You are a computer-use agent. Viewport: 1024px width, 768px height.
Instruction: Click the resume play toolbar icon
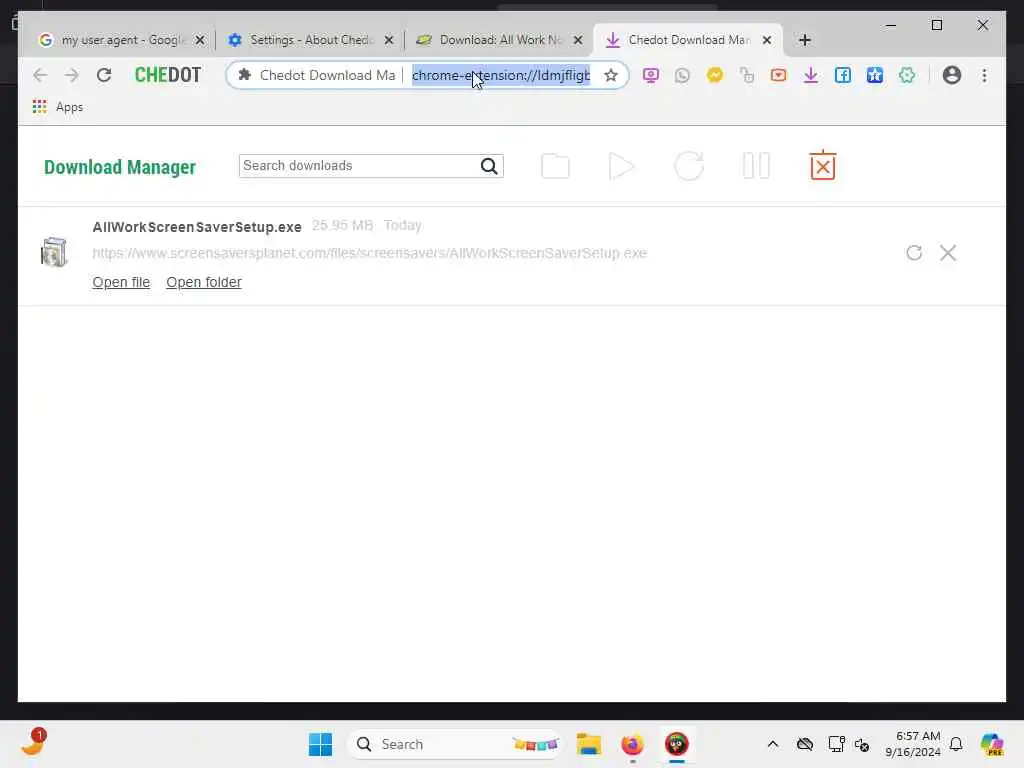click(x=620, y=166)
